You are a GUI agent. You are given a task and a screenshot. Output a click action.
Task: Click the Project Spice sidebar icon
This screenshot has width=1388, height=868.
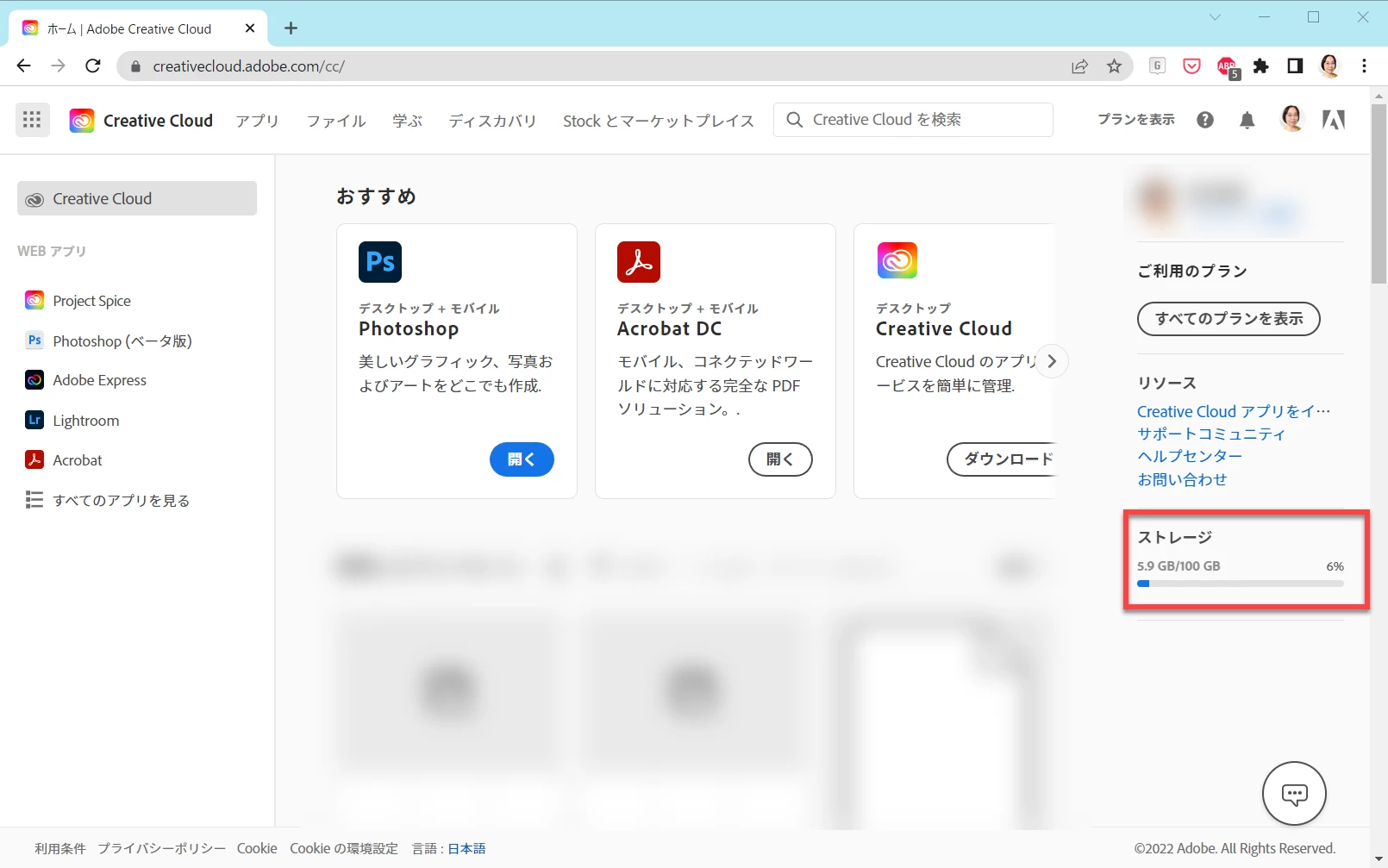coord(34,300)
